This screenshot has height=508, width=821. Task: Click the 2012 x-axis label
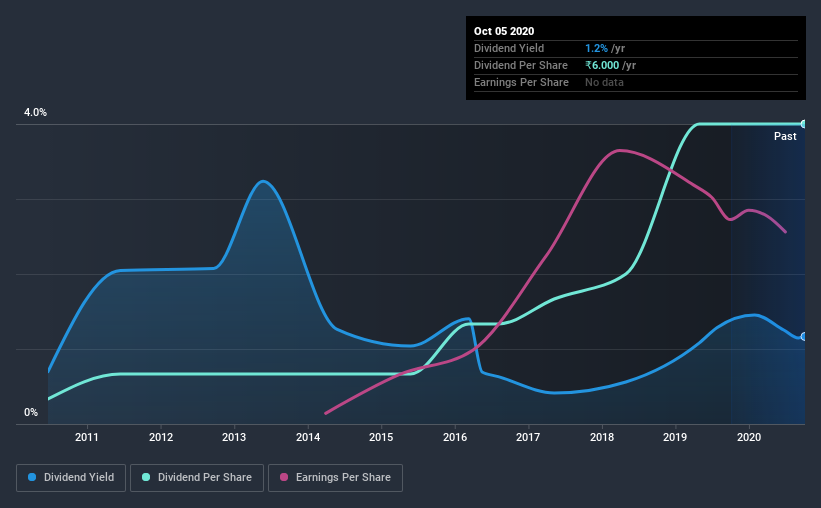161,437
